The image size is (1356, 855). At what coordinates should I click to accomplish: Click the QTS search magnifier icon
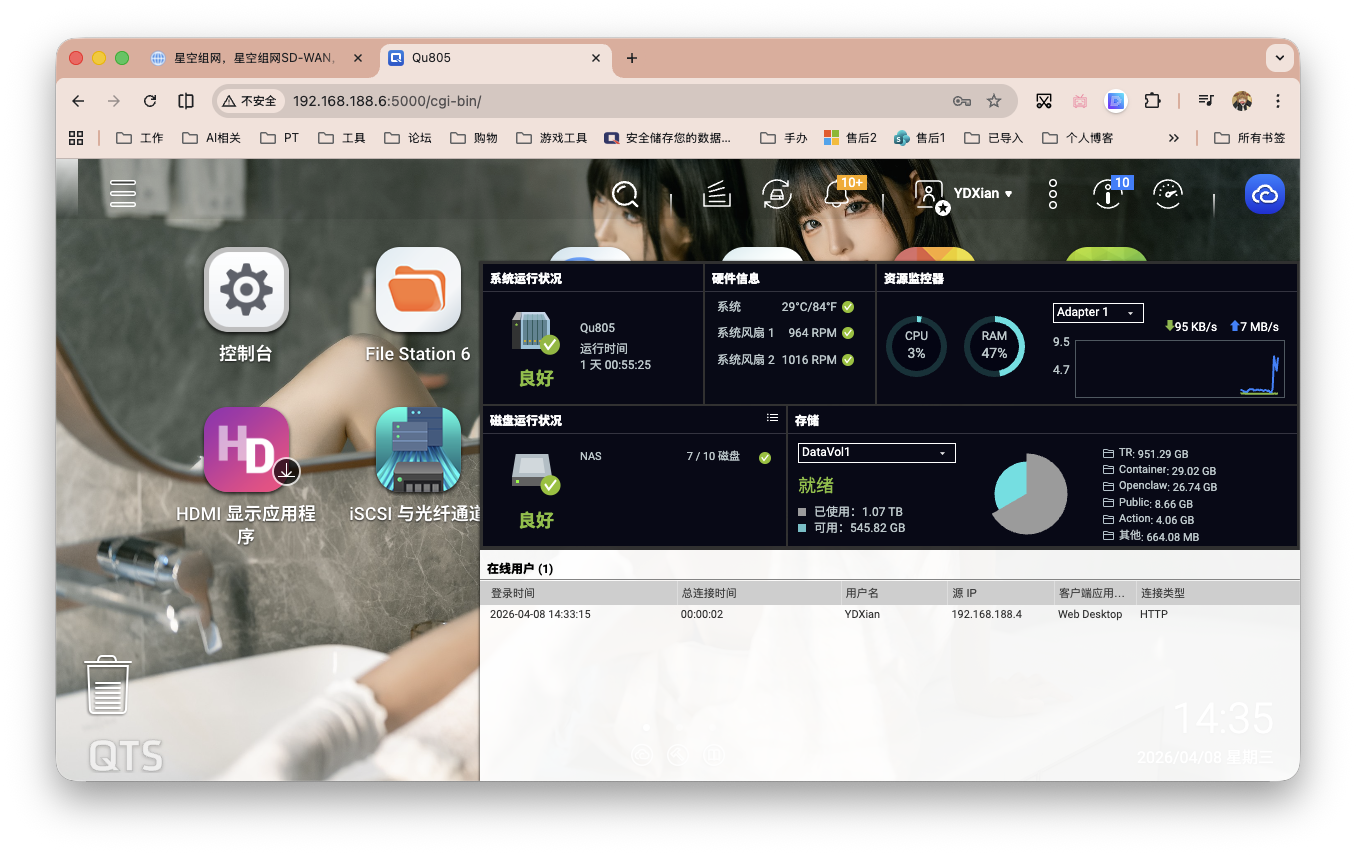click(x=625, y=194)
